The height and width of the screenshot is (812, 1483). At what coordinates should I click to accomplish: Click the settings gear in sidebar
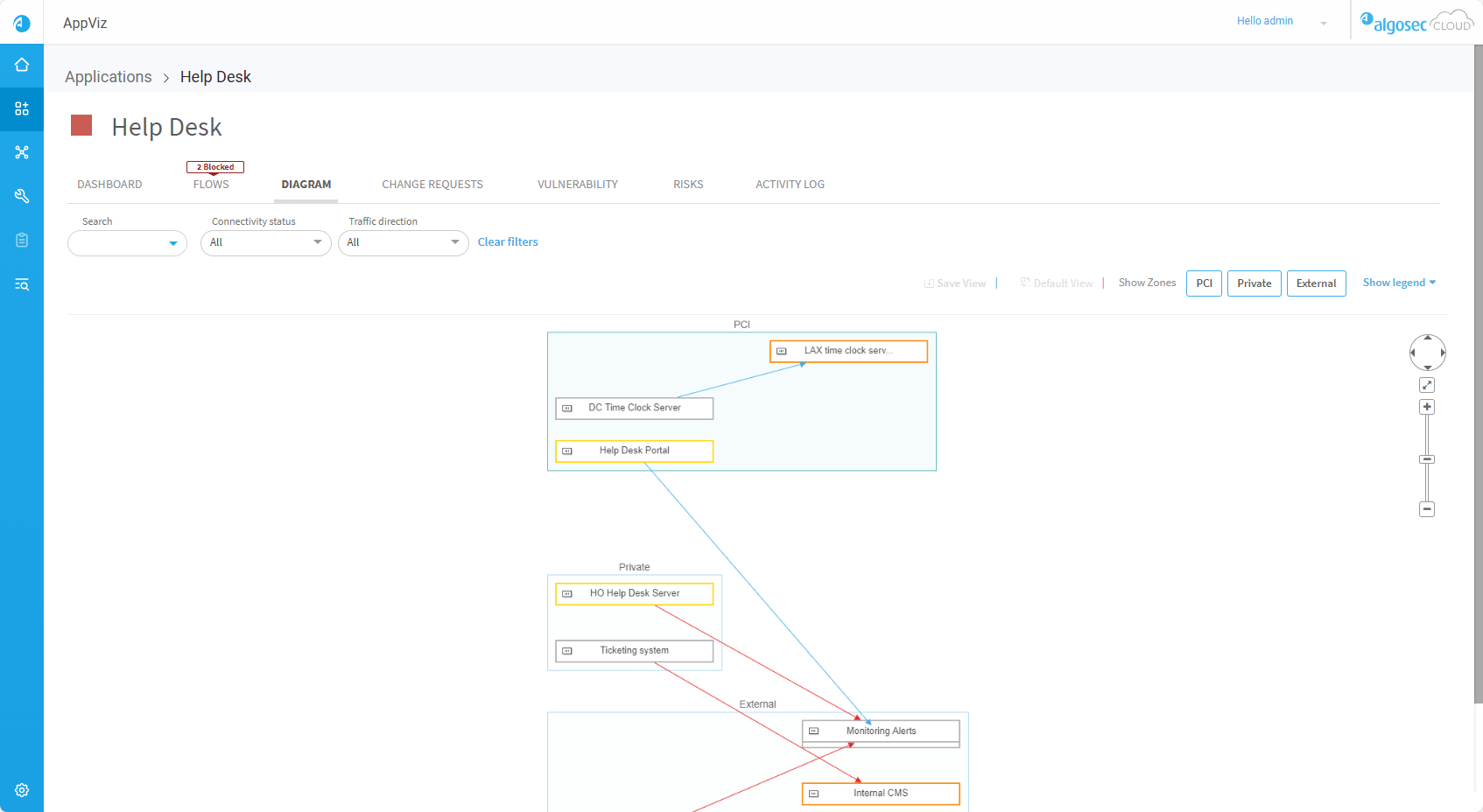tap(22, 790)
